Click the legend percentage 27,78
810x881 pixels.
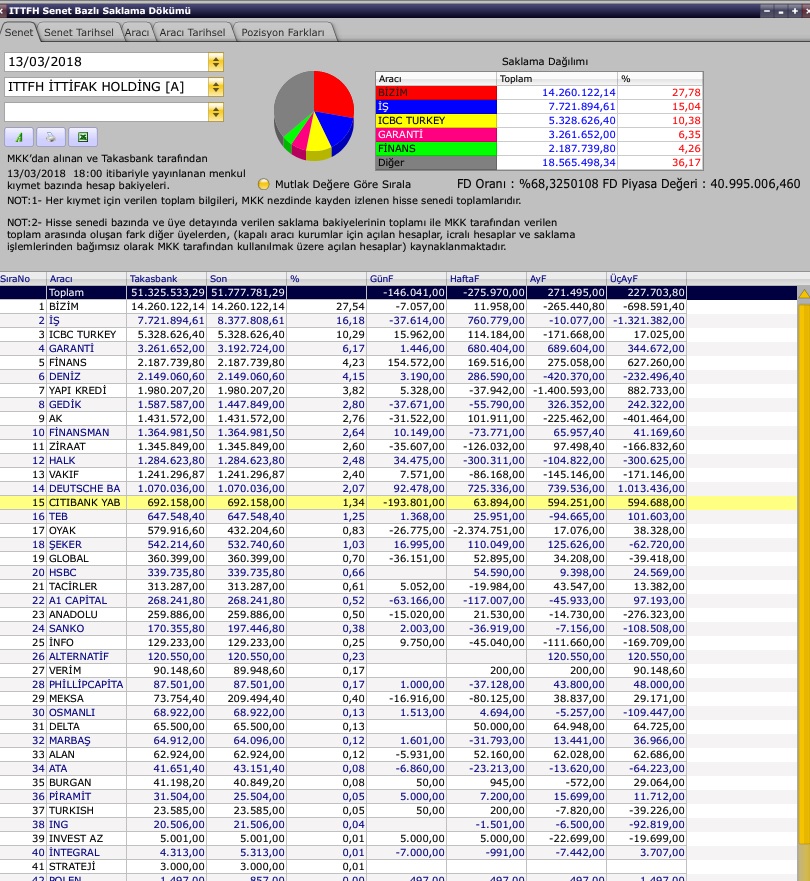point(686,93)
